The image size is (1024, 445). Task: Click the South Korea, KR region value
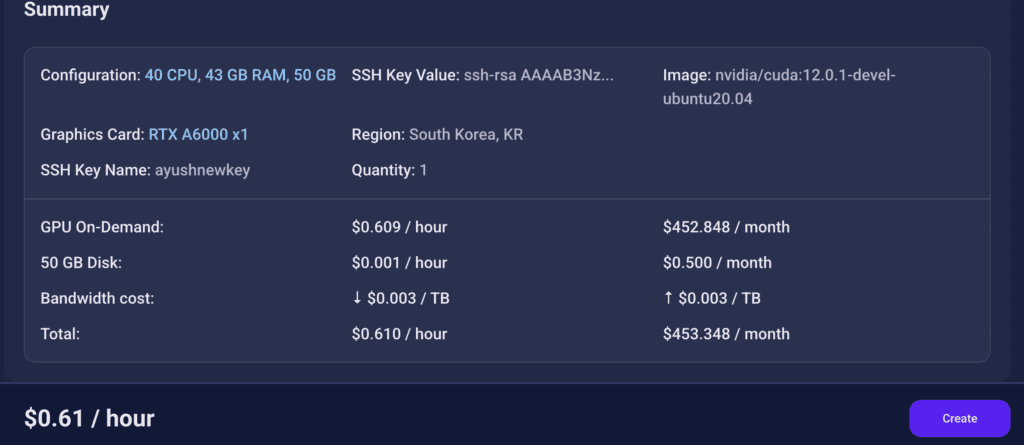coord(466,135)
